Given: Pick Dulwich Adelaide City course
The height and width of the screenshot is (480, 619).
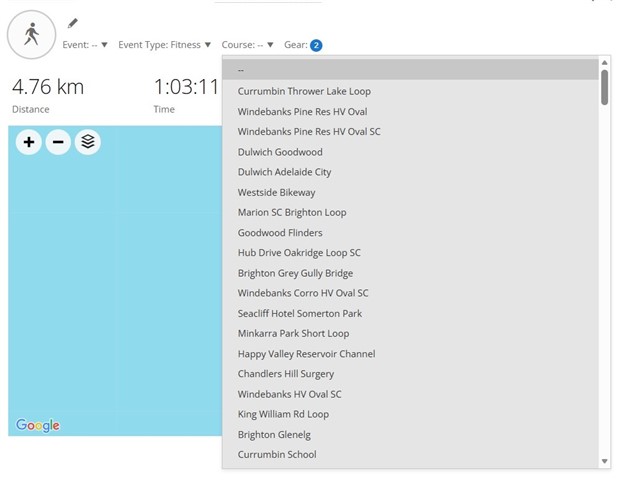Looking at the screenshot, I should (x=284, y=172).
